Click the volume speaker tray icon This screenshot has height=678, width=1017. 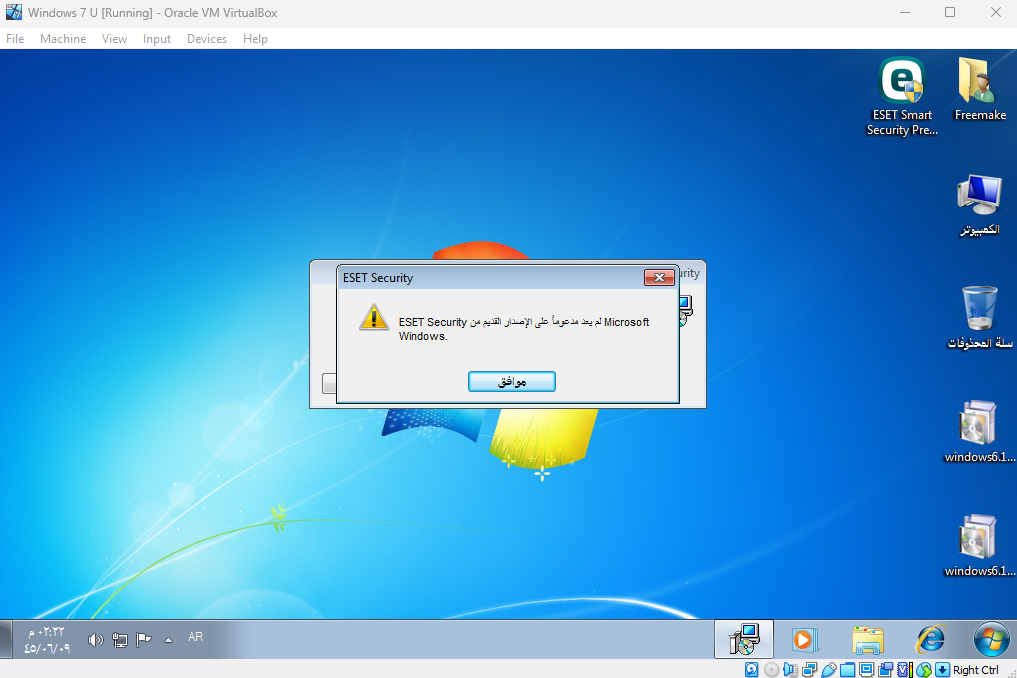[95, 640]
